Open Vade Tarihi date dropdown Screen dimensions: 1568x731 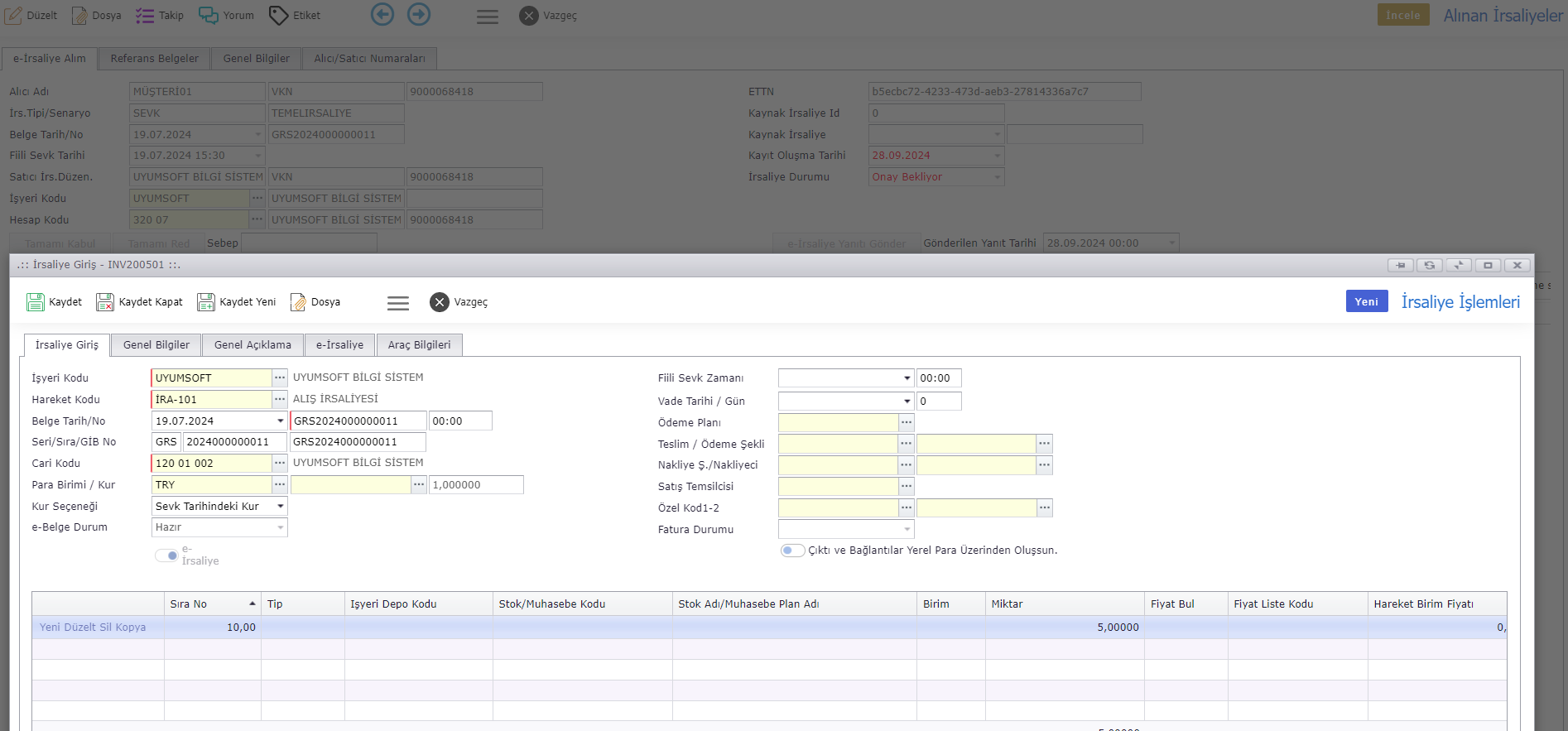pos(907,401)
